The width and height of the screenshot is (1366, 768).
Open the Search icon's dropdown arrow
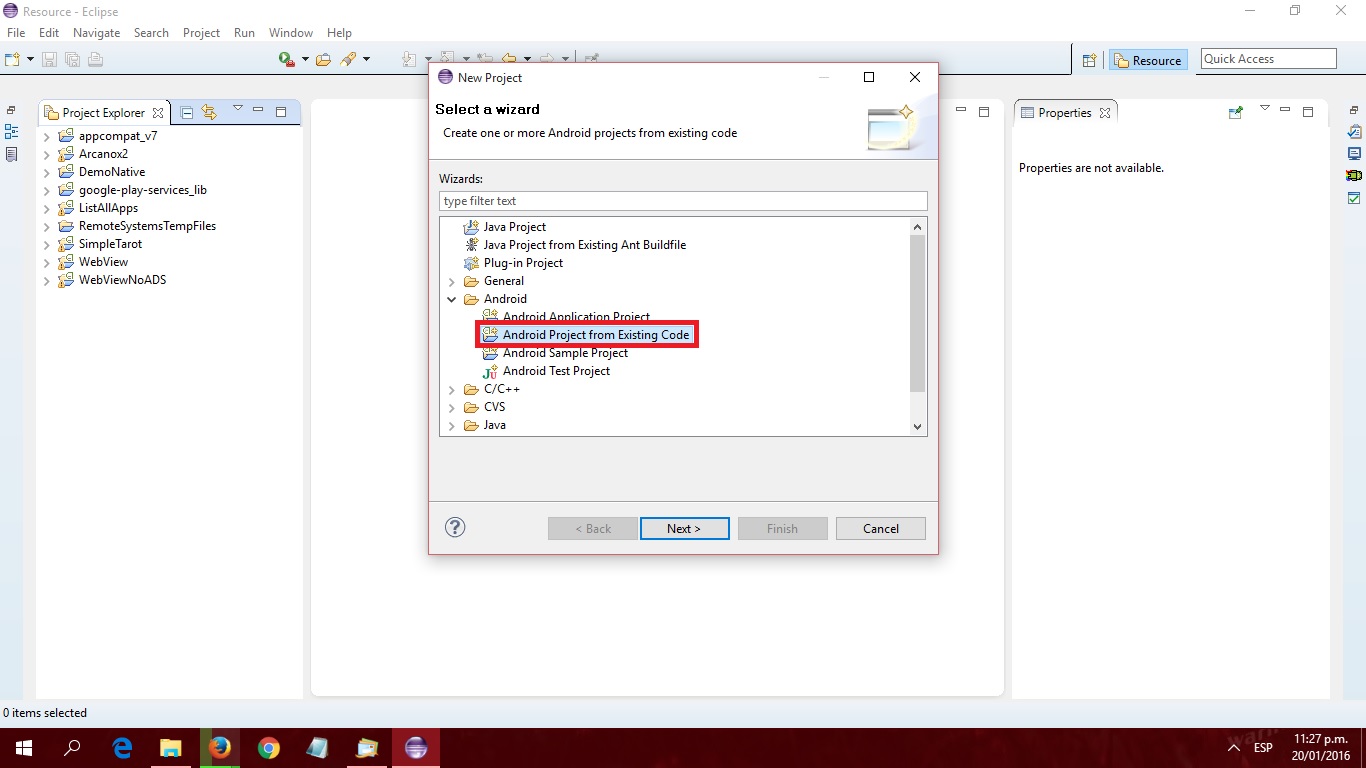366,60
